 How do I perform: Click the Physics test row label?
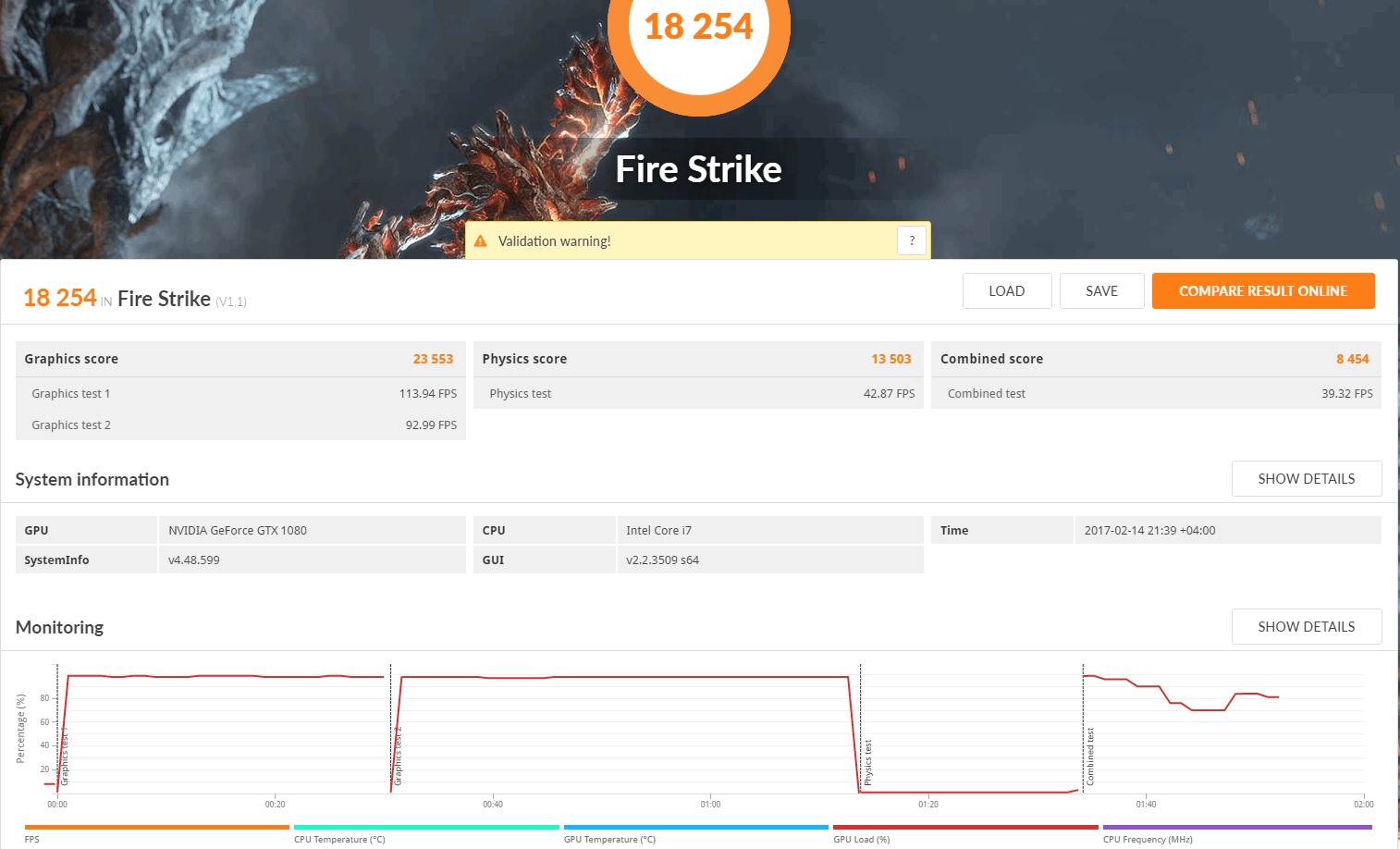[521, 394]
